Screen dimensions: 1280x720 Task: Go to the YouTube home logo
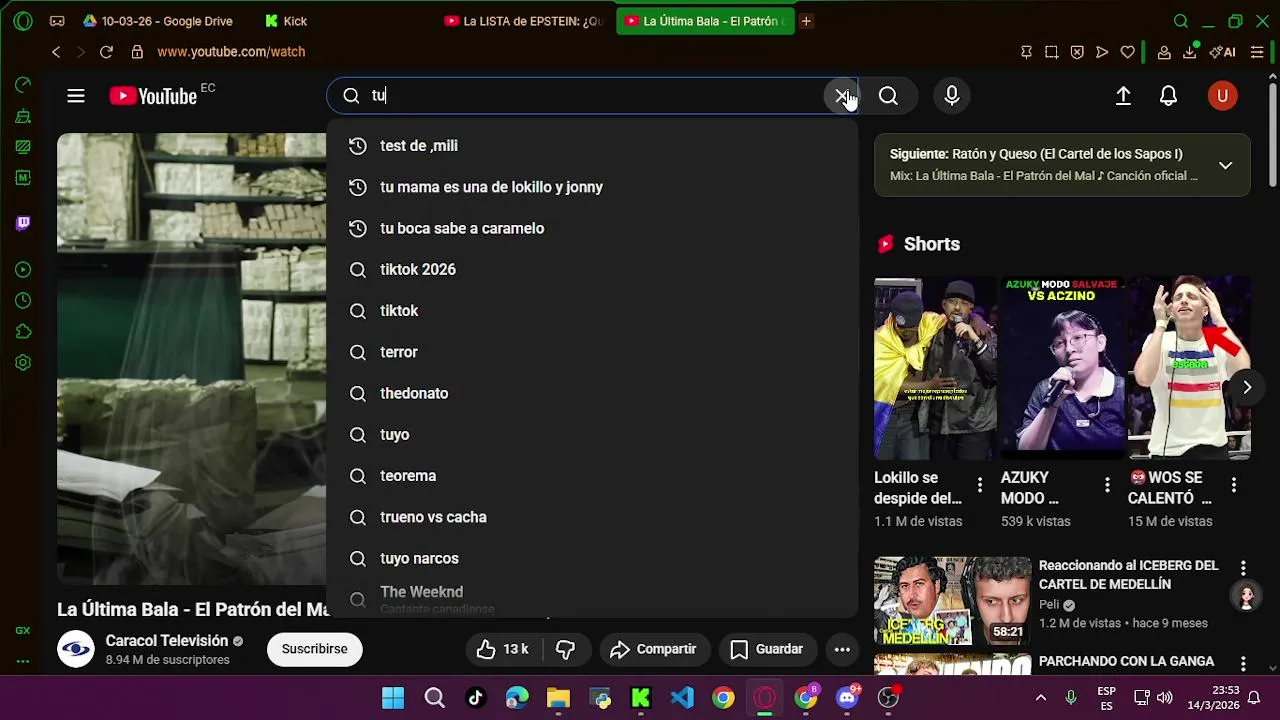[153, 96]
